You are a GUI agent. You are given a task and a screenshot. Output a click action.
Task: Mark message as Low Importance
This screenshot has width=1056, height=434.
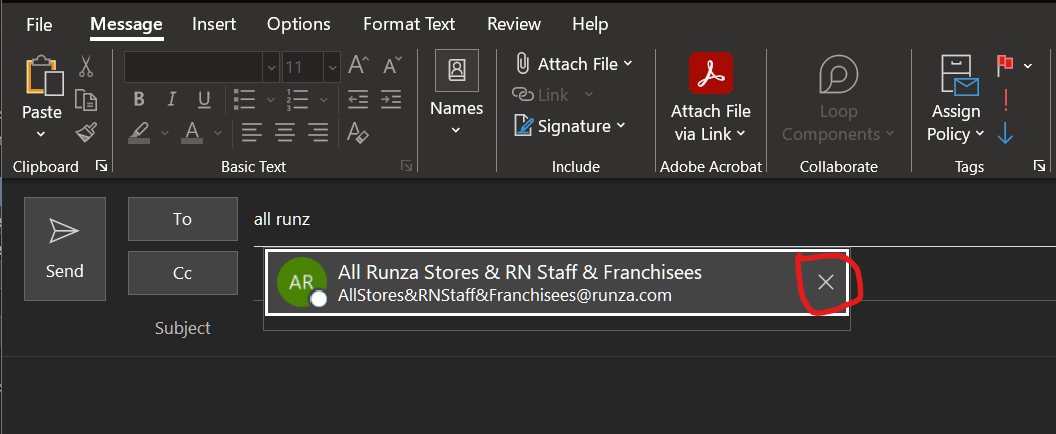(1005, 132)
